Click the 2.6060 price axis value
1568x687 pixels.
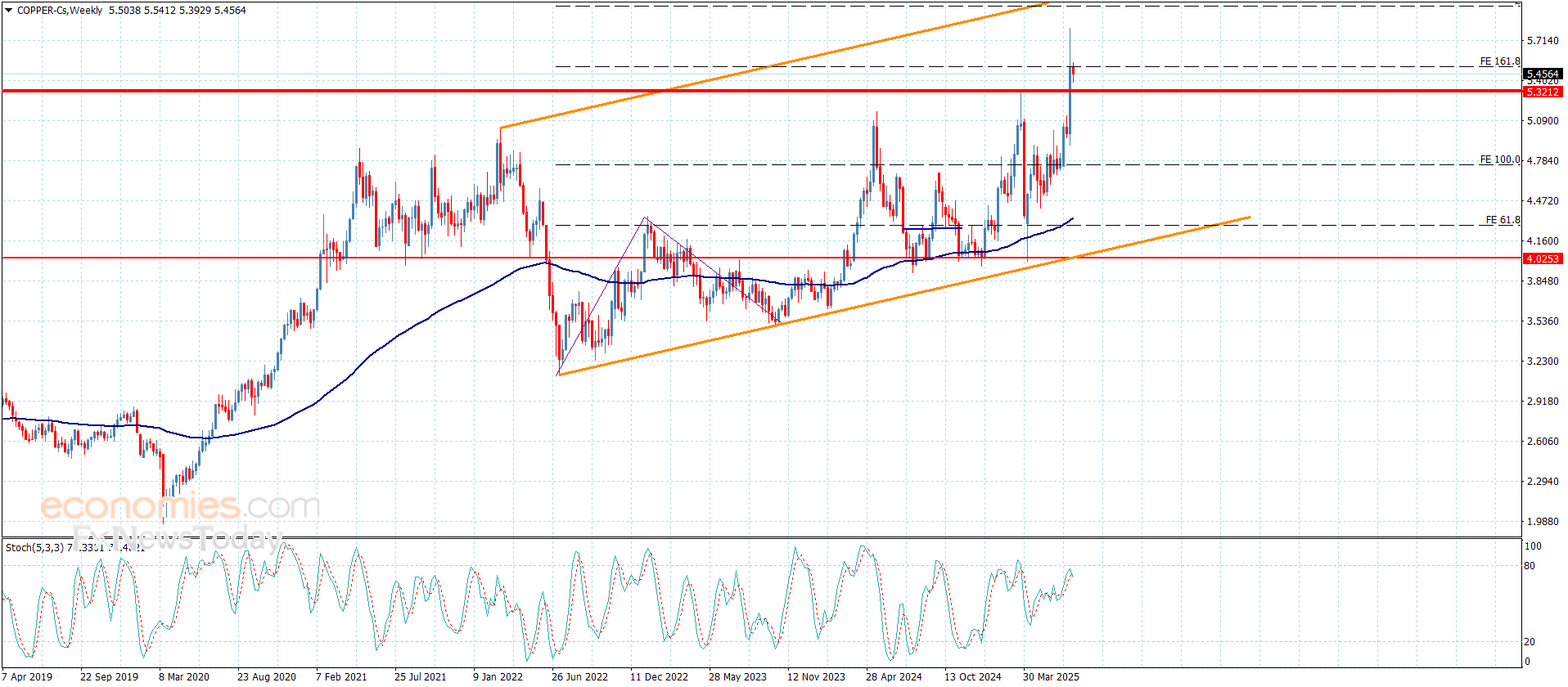(x=1543, y=441)
